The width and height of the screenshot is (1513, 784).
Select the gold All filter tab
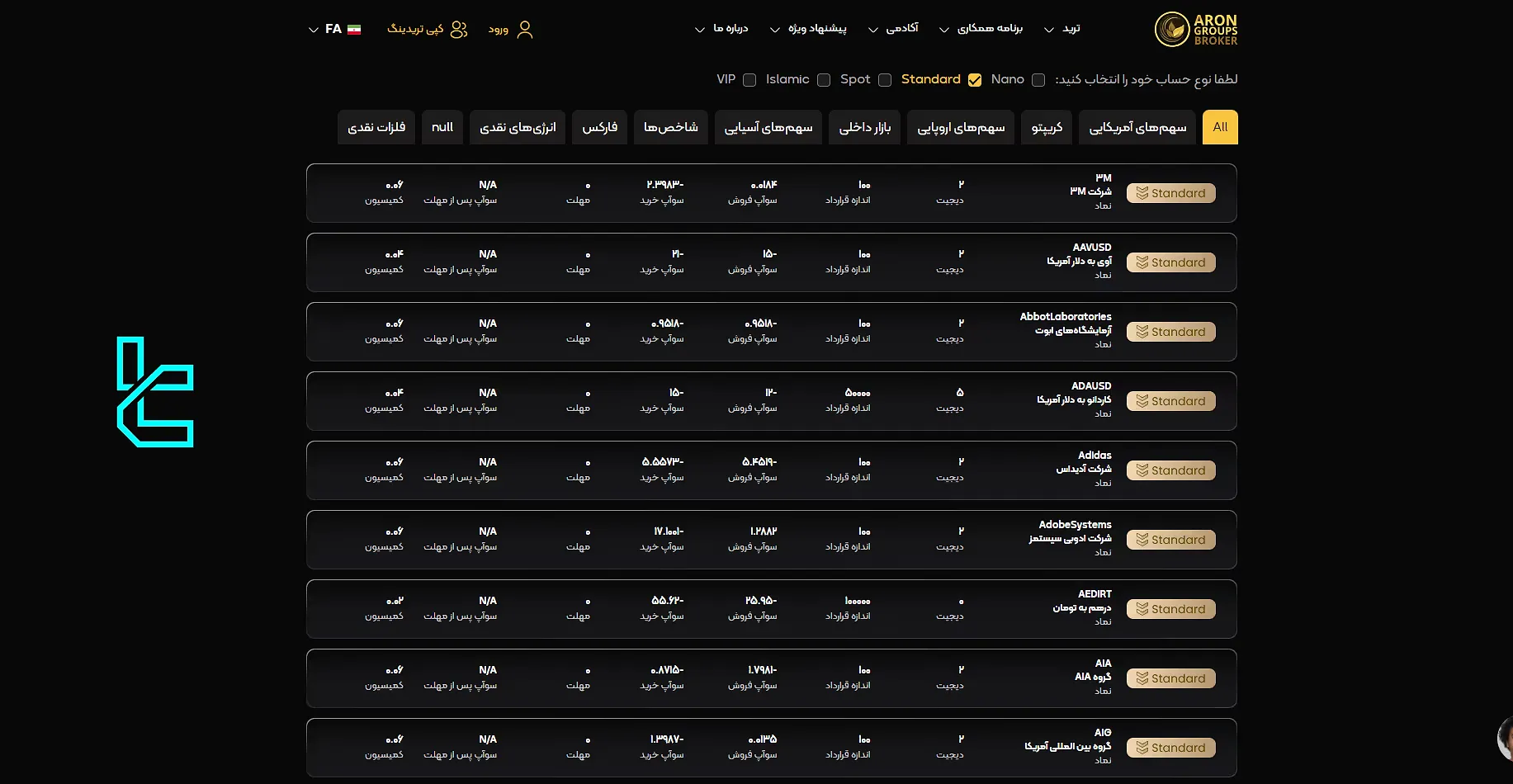[x=1220, y=127]
